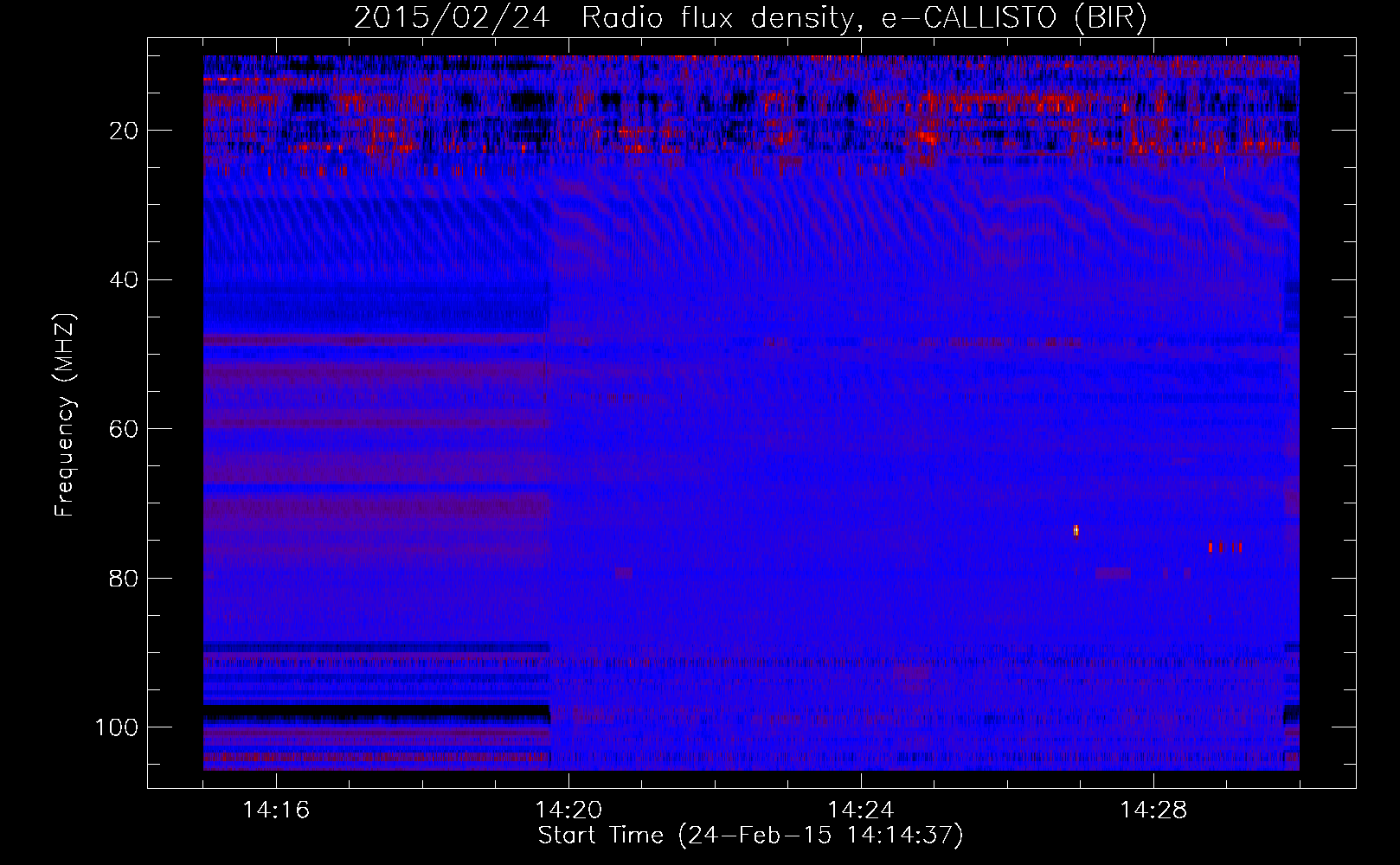Click the 60 MHz frequency tick label
The width and height of the screenshot is (1400, 865).
pos(125,430)
